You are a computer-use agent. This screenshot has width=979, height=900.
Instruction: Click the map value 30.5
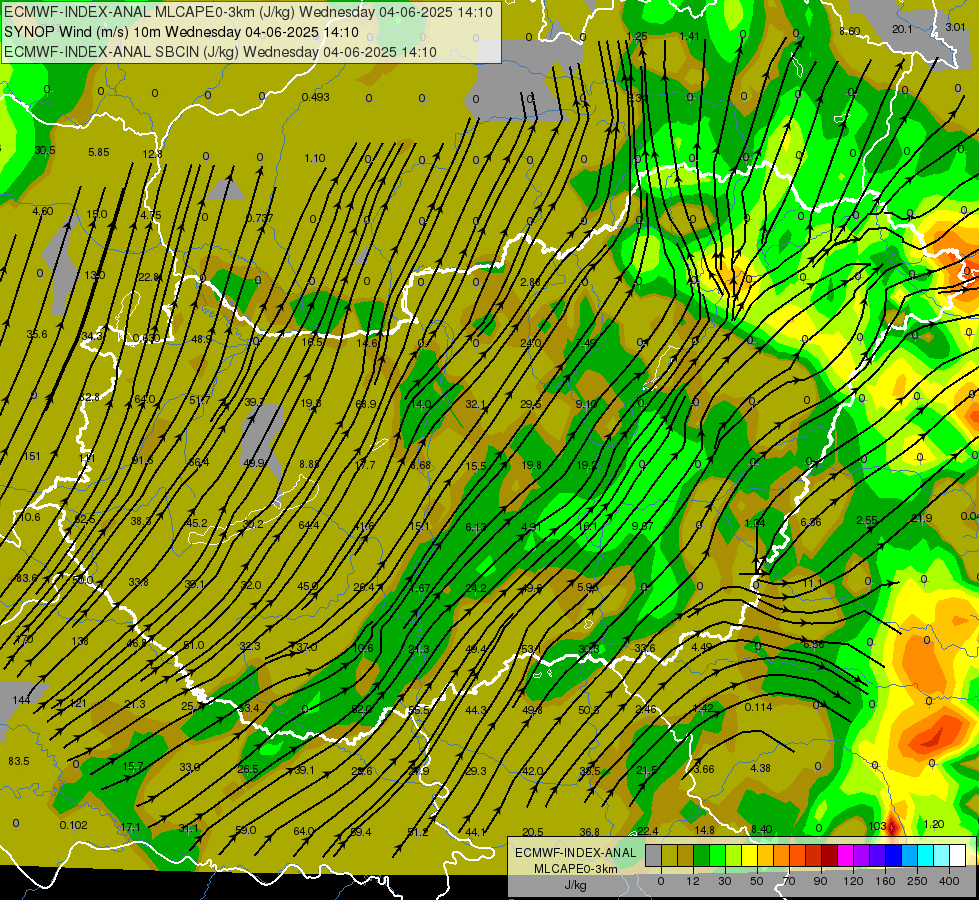pyautogui.click(x=45, y=150)
